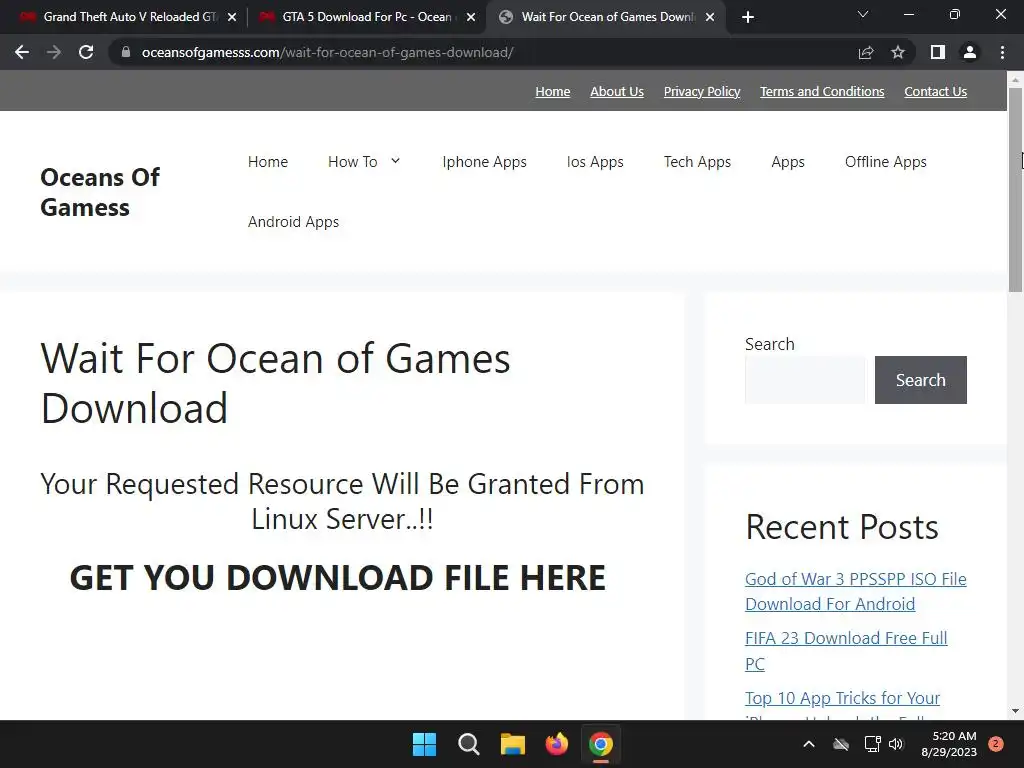Open the Windows Start menu
1024x768 pixels.
click(x=424, y=744)
